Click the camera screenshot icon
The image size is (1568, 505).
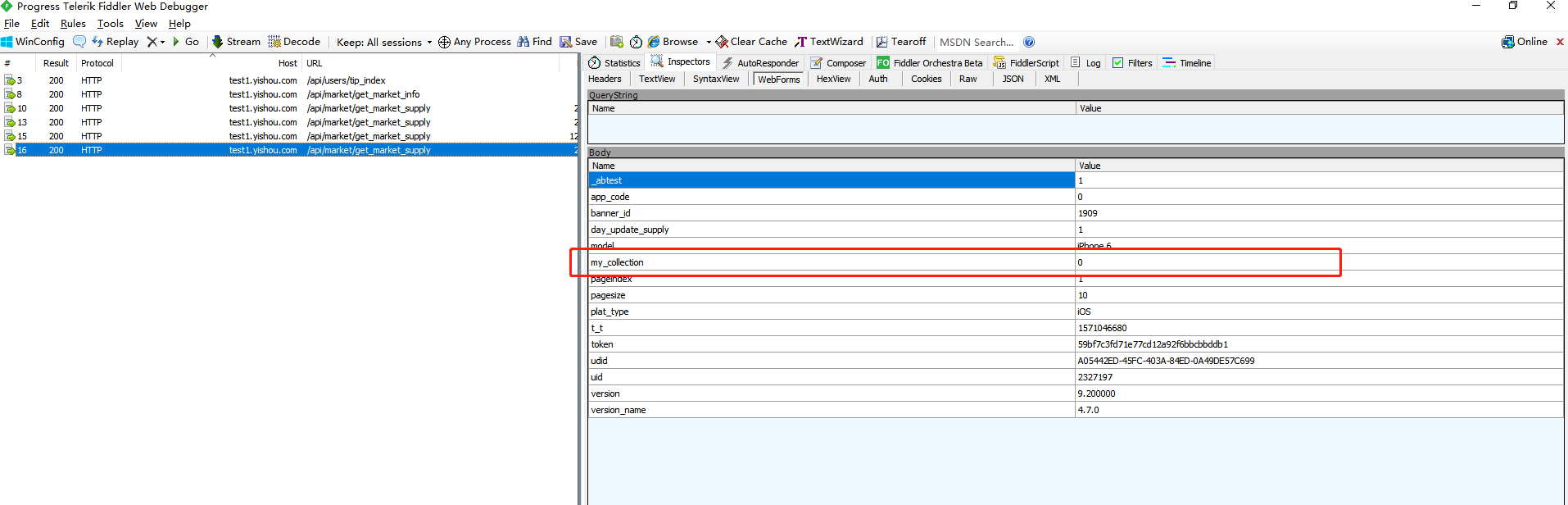click(617, 42)
